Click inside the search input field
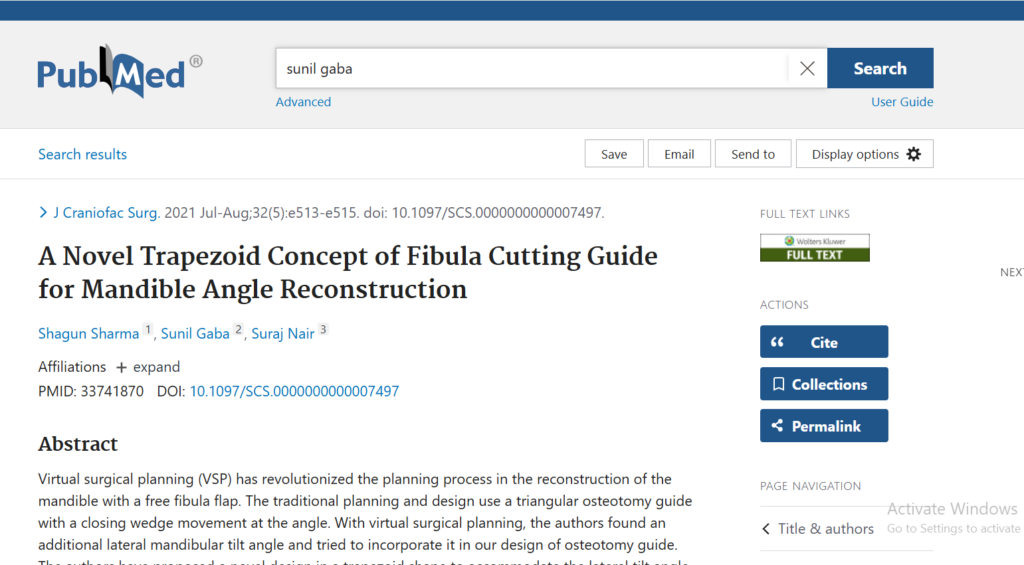The height and width of the screenshot is (565, 1024). (530, 69)
